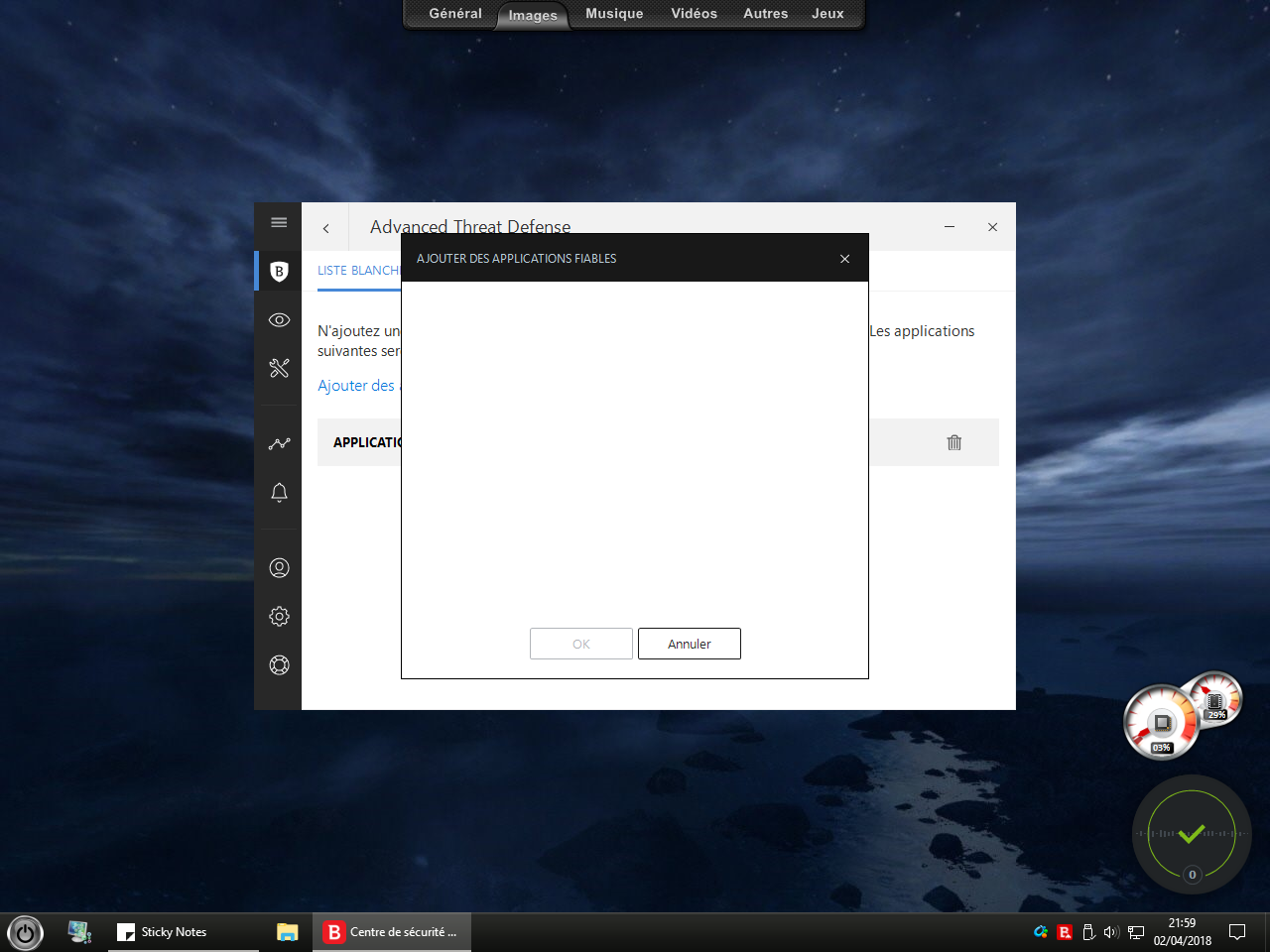Image resolution: width=1270 pixels, height=952 pixels.
Task: Open the Tools wrench section
Action: (x=279, y=368)
